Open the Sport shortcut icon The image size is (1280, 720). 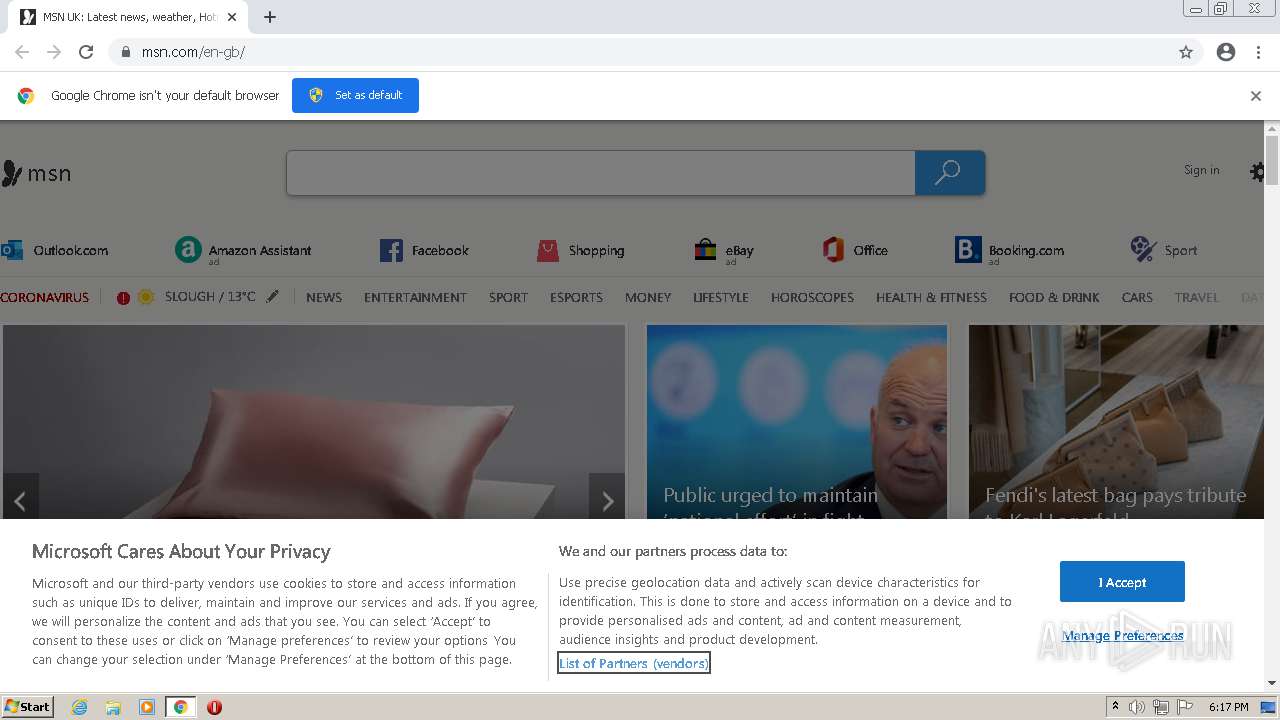[x=1143, y=250]
